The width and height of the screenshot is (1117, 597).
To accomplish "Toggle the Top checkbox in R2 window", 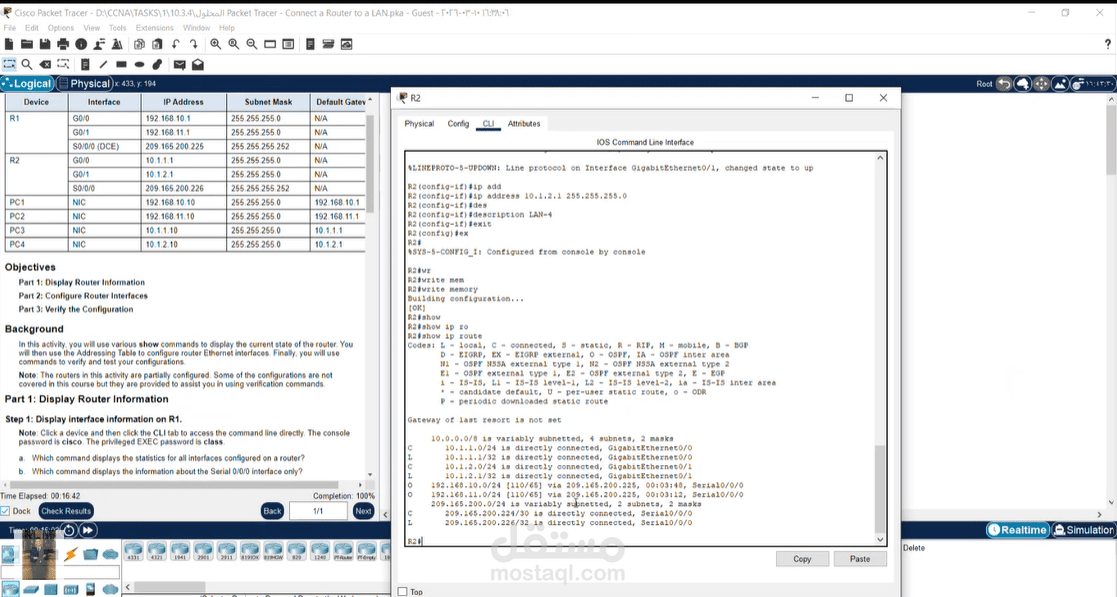I will [x=402, y=591].
